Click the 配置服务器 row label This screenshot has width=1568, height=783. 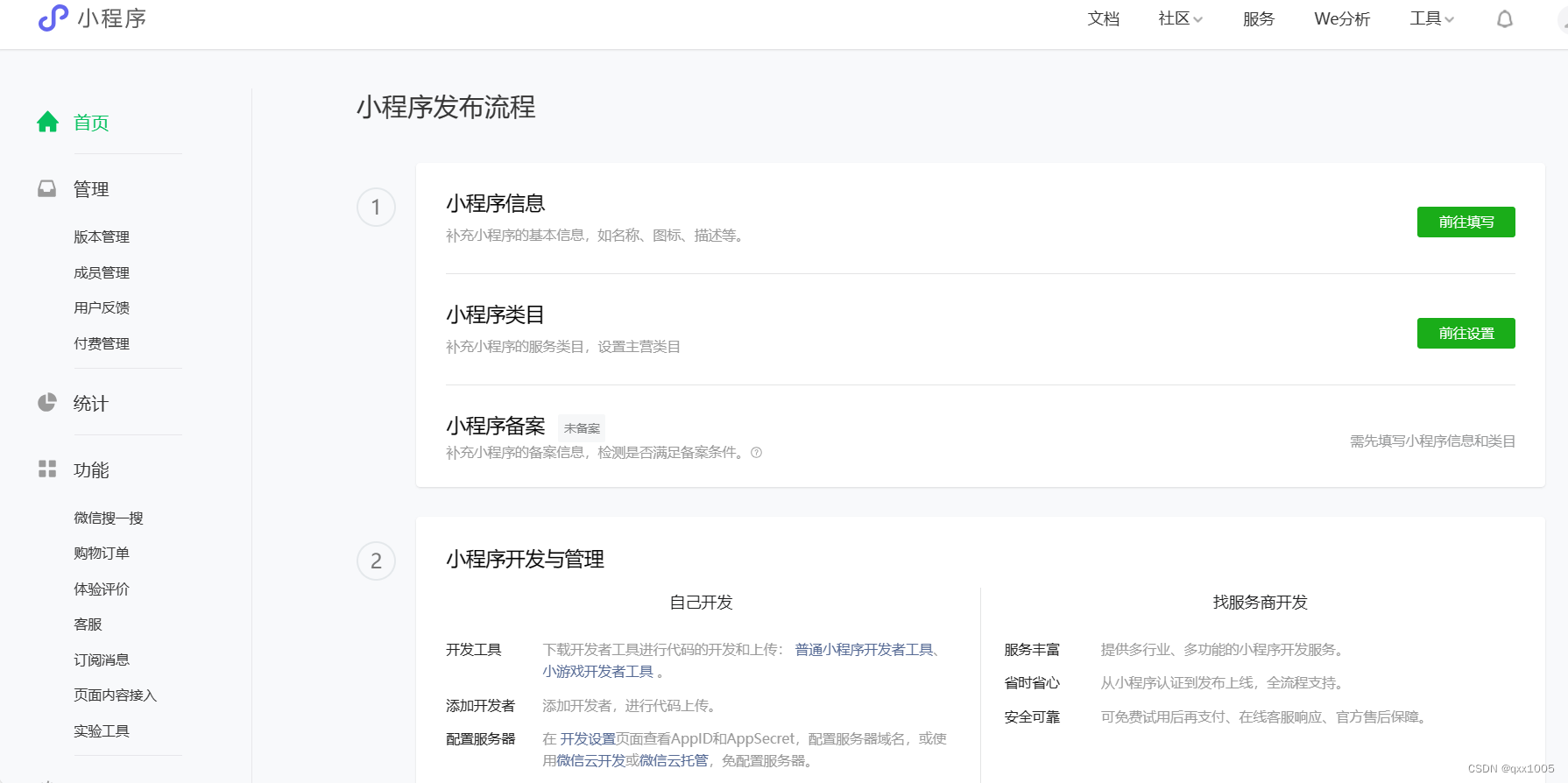480,738
